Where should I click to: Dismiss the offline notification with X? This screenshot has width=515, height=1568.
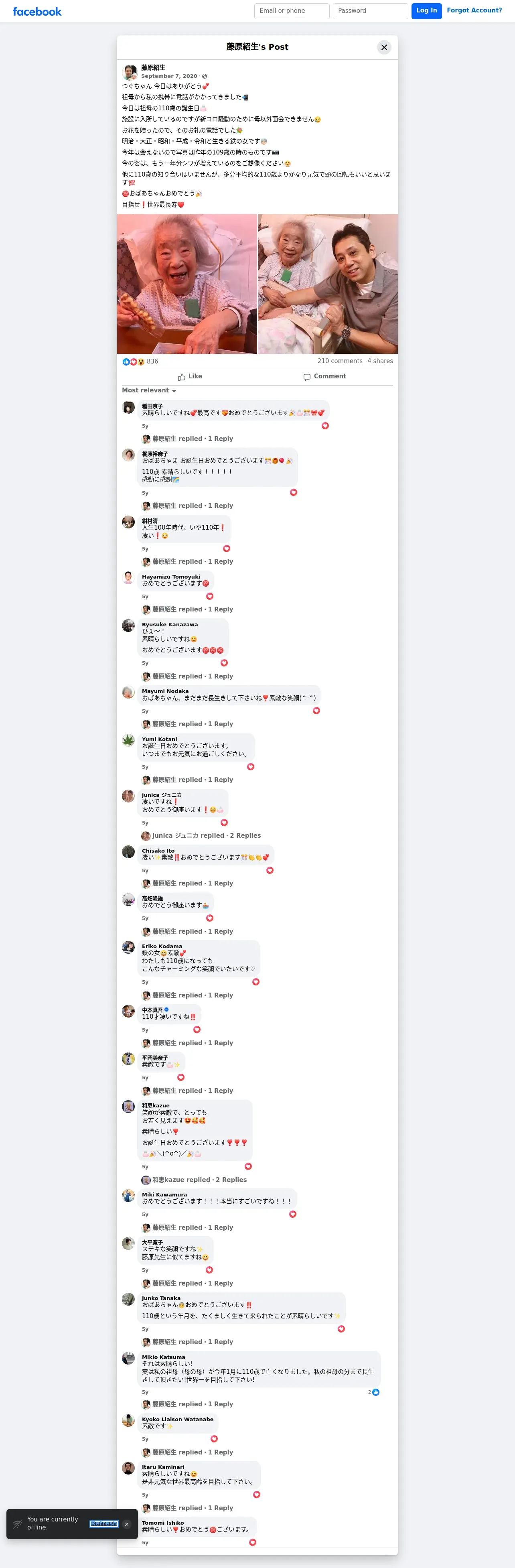point(127,1524)
